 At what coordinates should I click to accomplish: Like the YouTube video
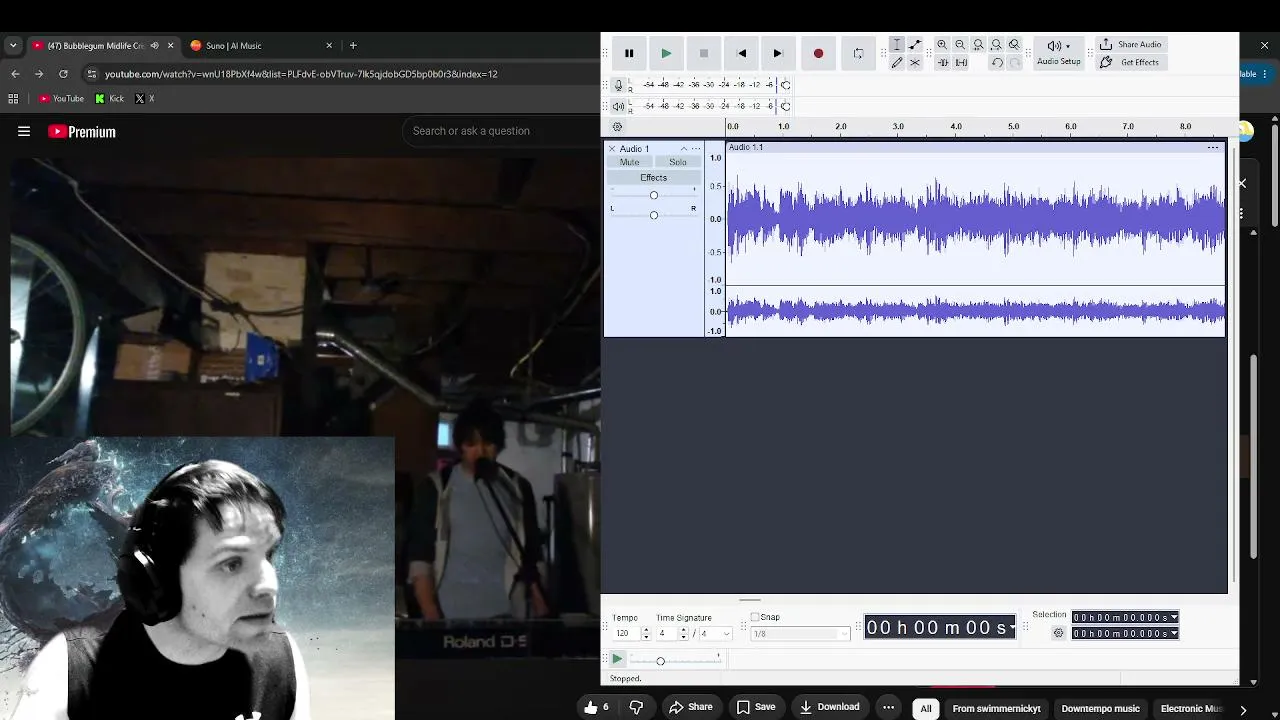coord(597,707)
